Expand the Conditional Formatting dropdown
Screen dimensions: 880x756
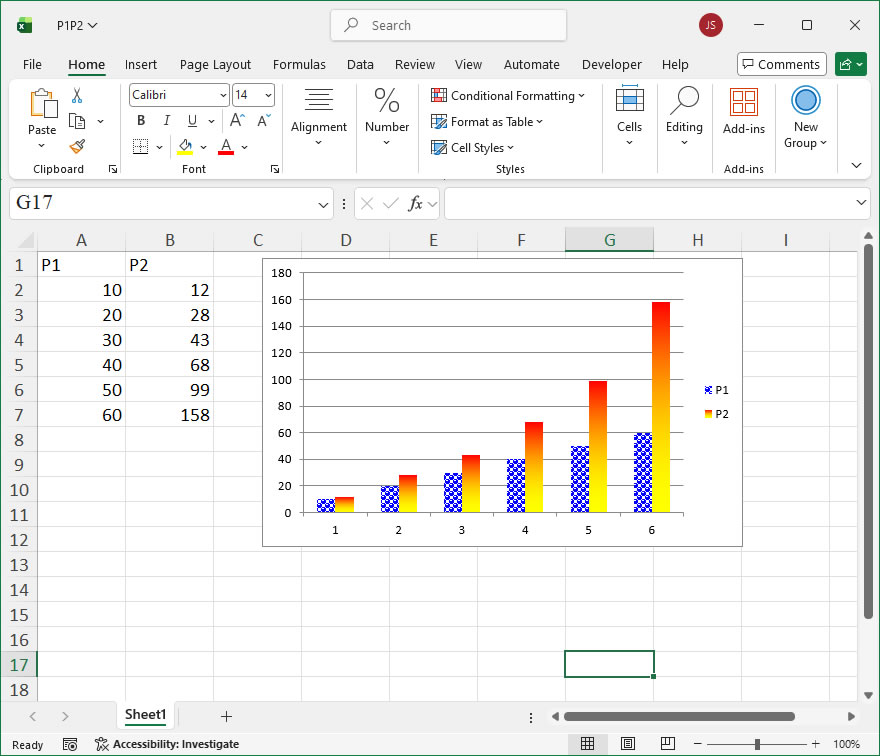pyautogui.click(x=508, y=96)
